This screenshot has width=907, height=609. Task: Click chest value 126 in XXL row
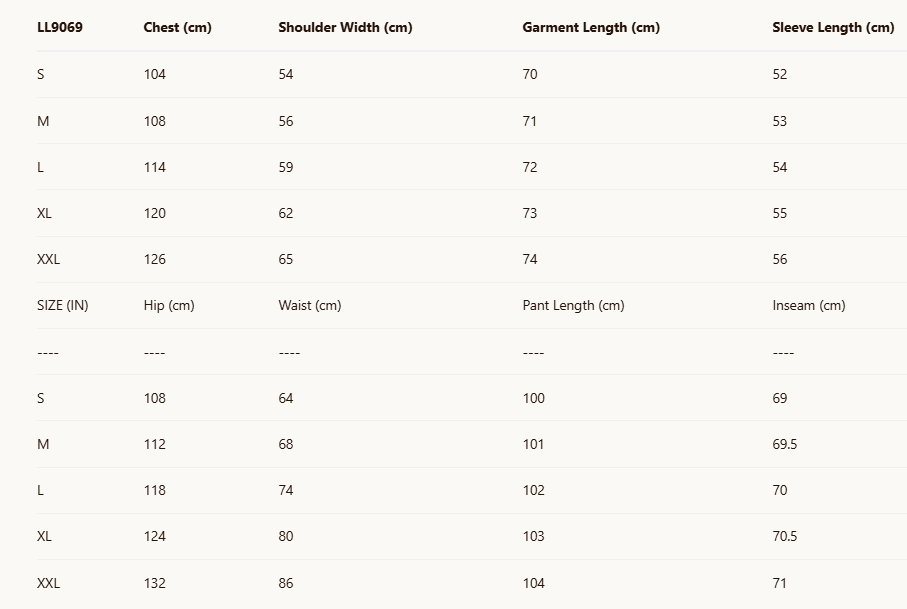[x=155, y=260]
